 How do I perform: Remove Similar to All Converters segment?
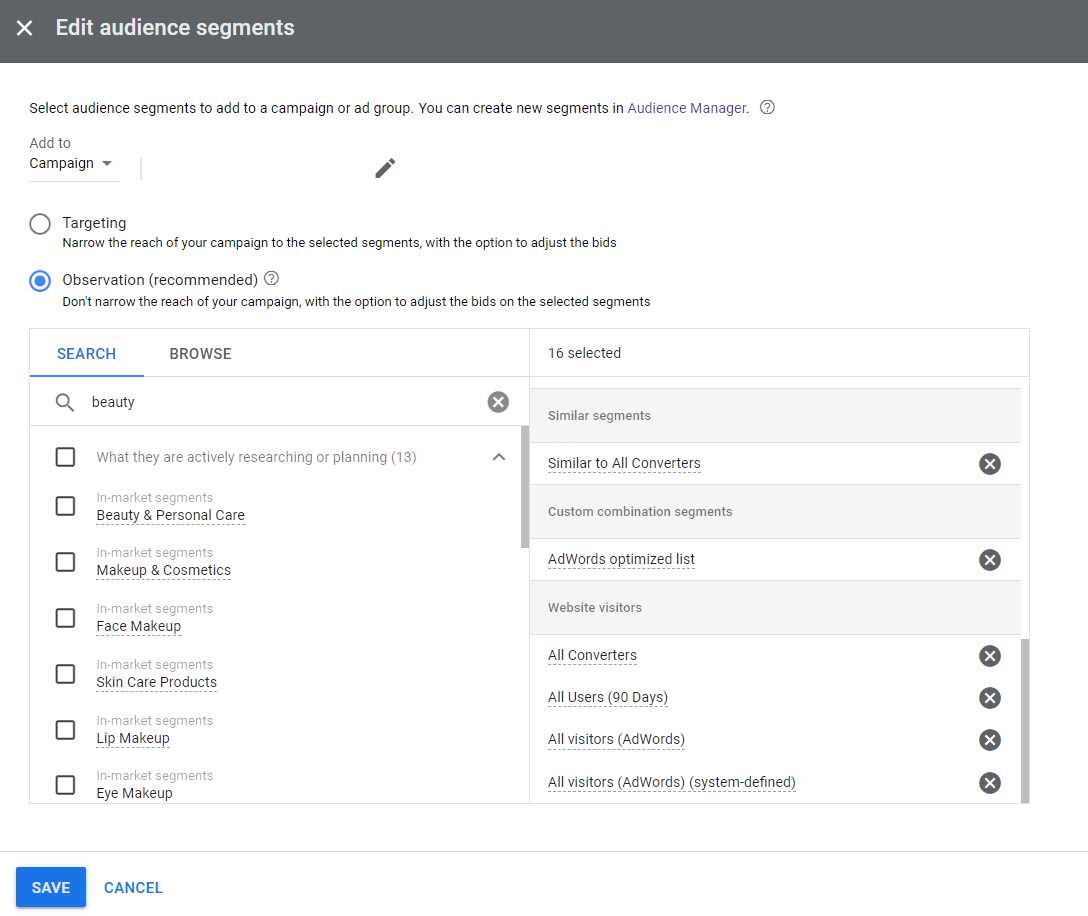(x=989, y=464)
